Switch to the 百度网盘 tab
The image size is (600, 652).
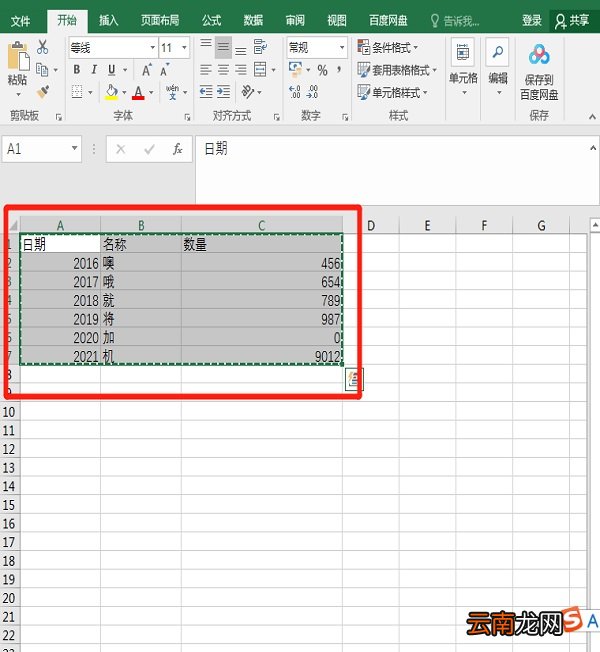[x=388, y=20]
